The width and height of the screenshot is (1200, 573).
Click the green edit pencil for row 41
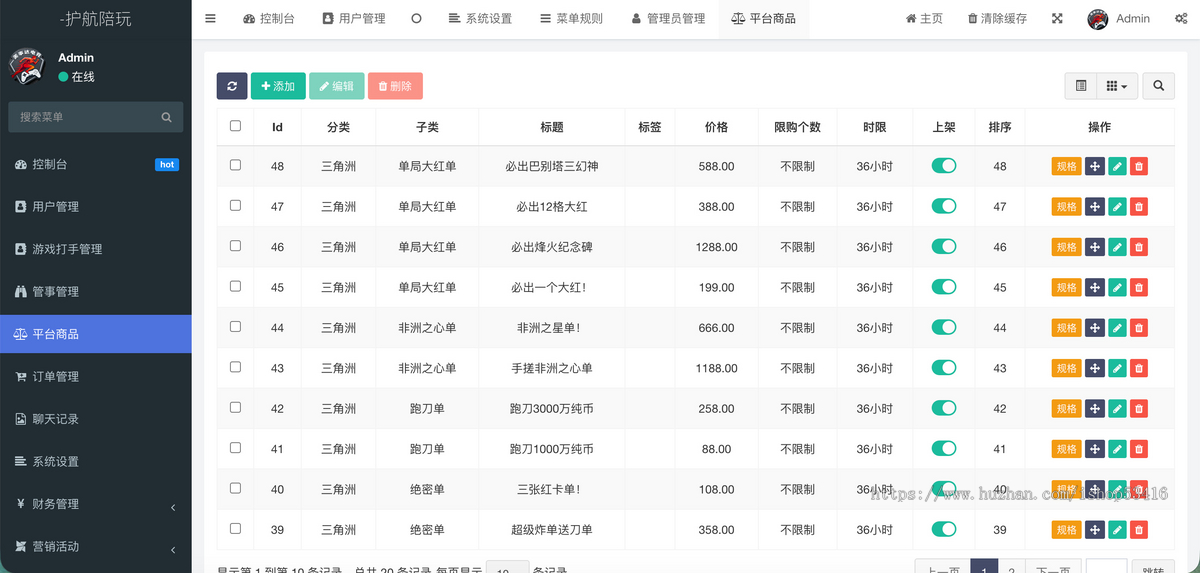(1117, 449)
